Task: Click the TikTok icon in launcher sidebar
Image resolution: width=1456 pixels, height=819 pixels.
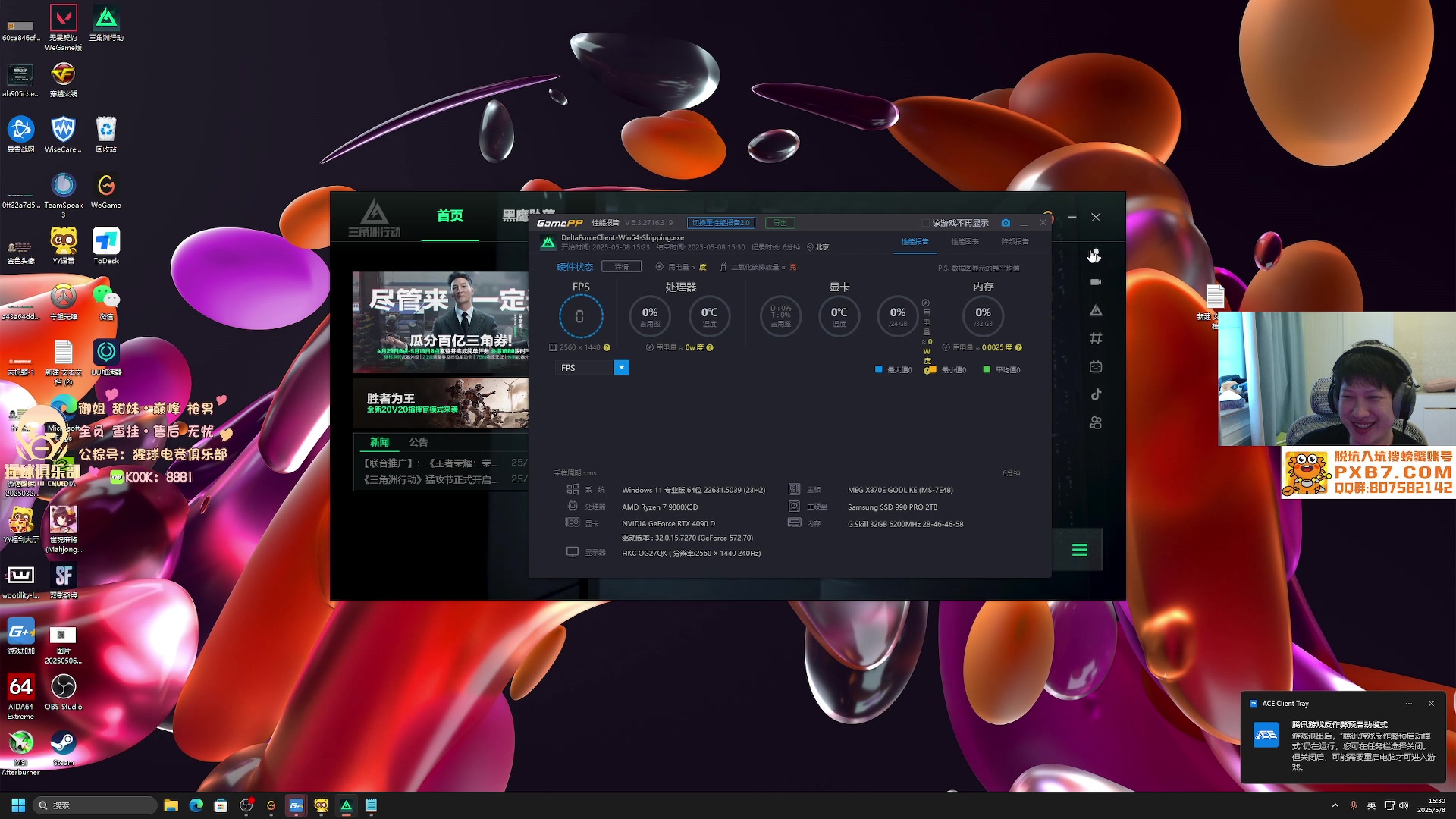Action: click(x=1096, y=394)
